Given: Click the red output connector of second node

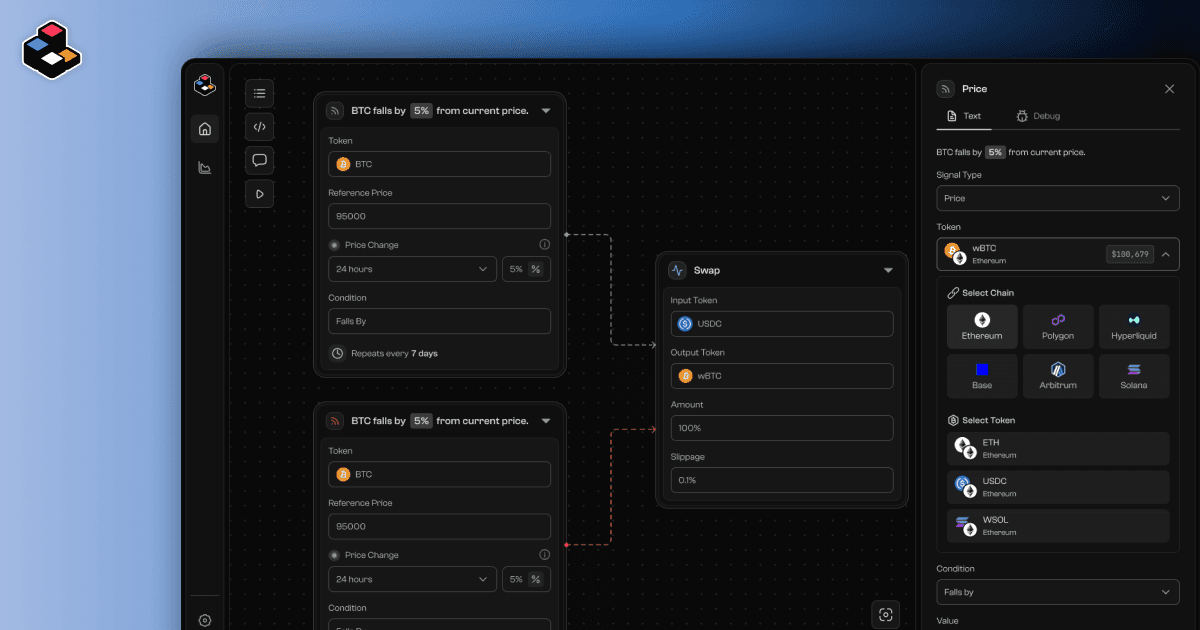Looking at the screenshot, I should pos(566,545).
